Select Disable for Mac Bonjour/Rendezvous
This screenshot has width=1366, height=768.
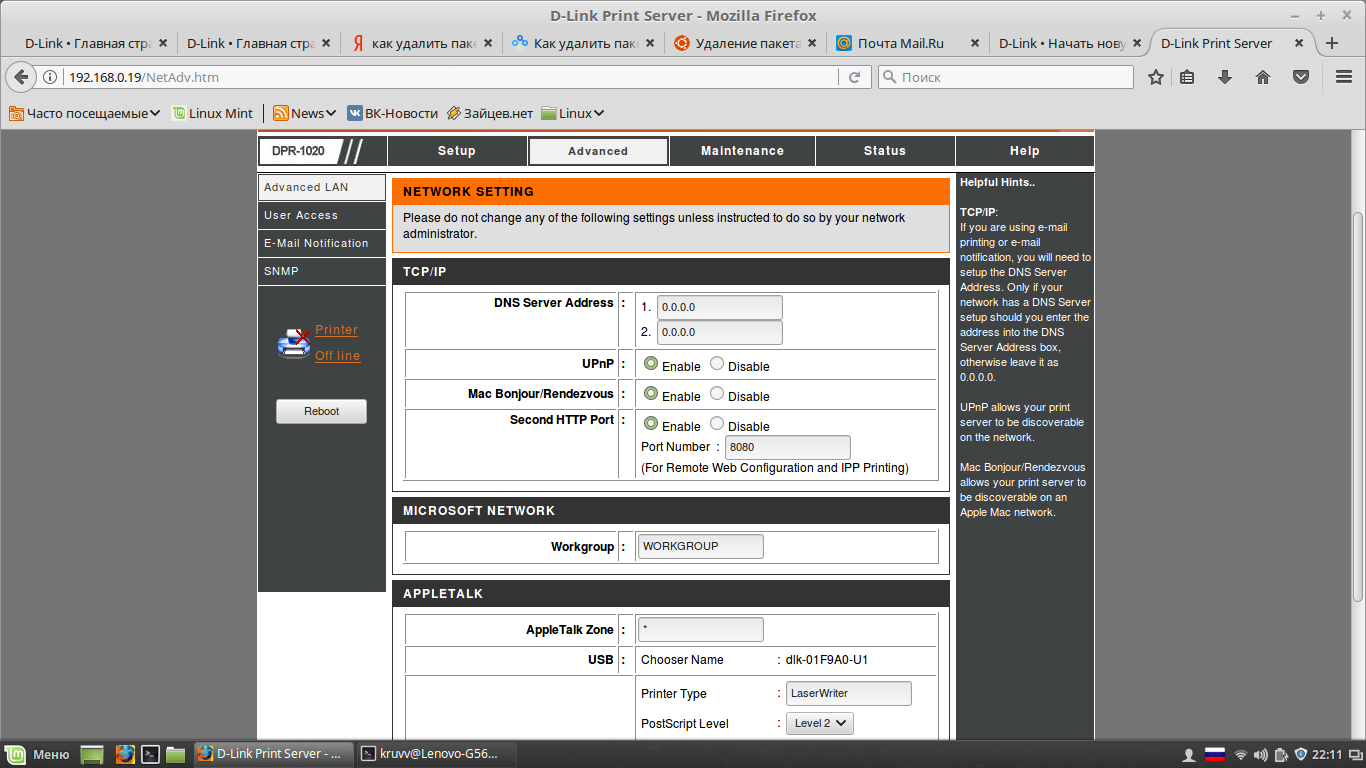pos(717,394)
